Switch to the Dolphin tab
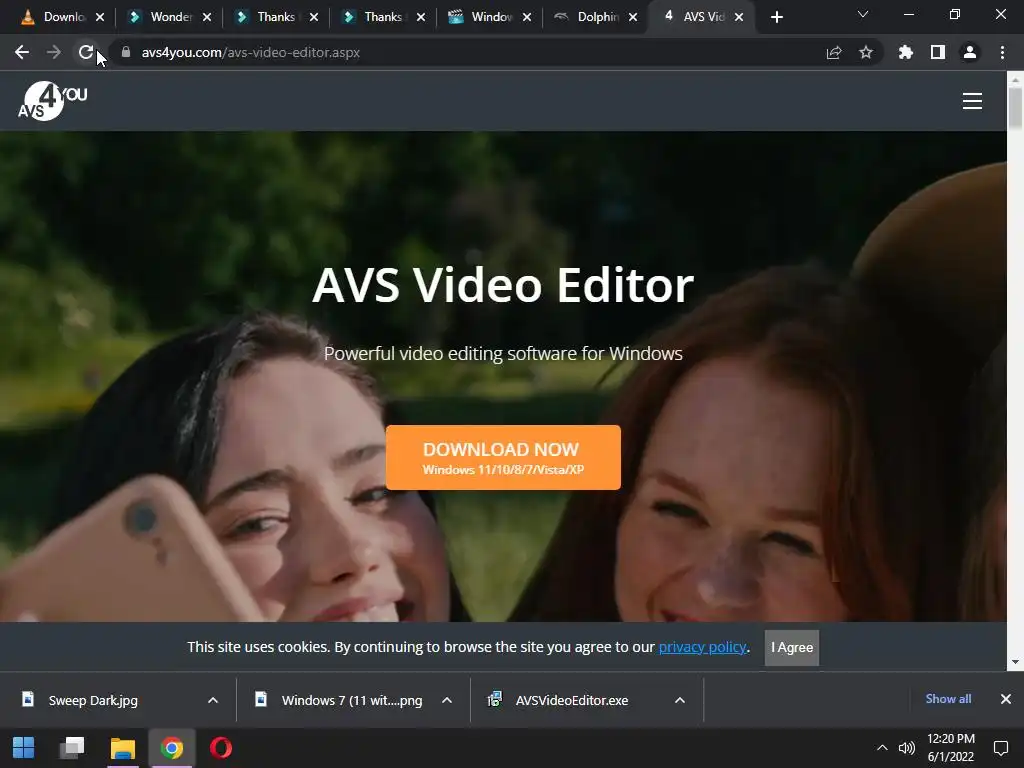1024x768 pixels. tap(590, 17)
